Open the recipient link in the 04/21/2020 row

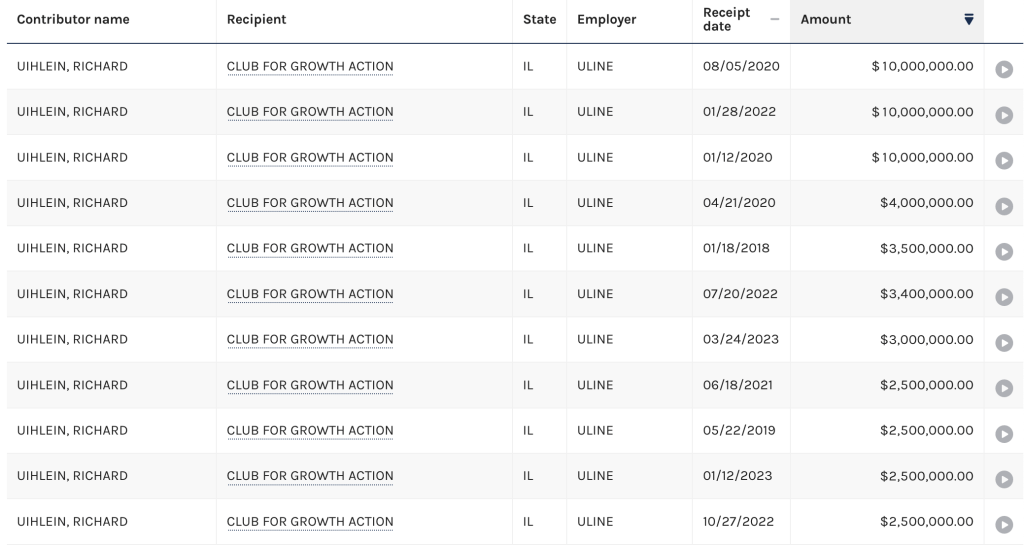(310, 203)
